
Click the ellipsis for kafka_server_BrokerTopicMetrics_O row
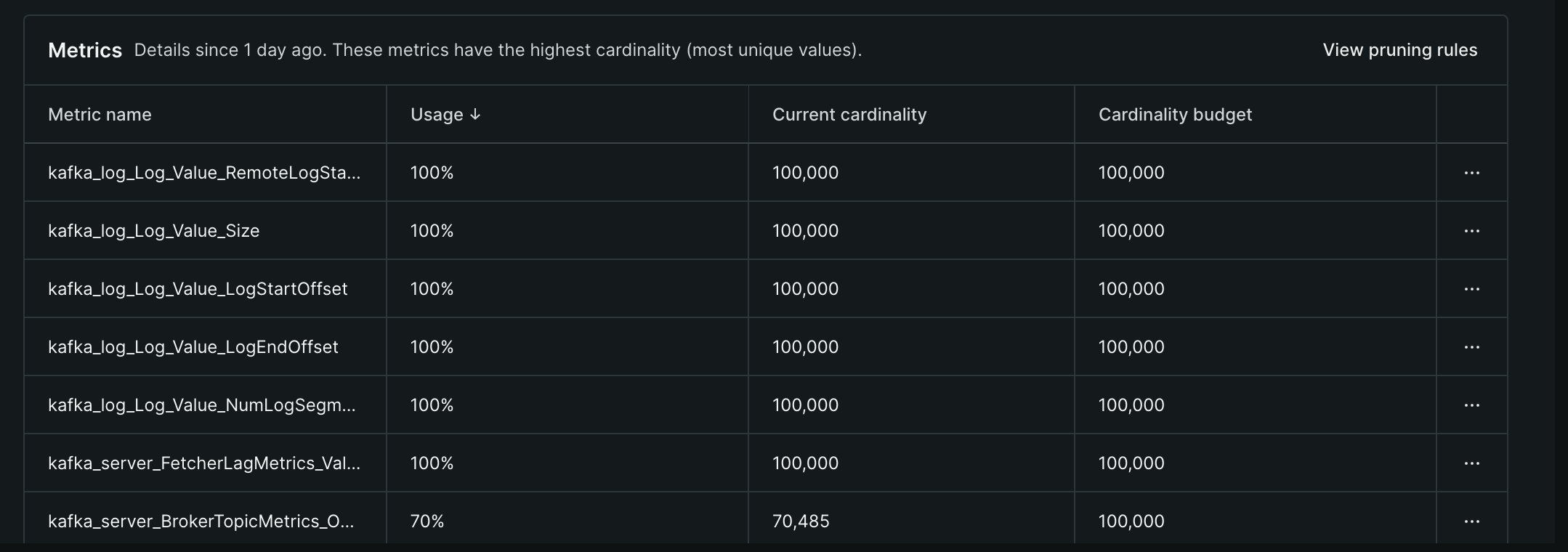[x=1473, y=521]
